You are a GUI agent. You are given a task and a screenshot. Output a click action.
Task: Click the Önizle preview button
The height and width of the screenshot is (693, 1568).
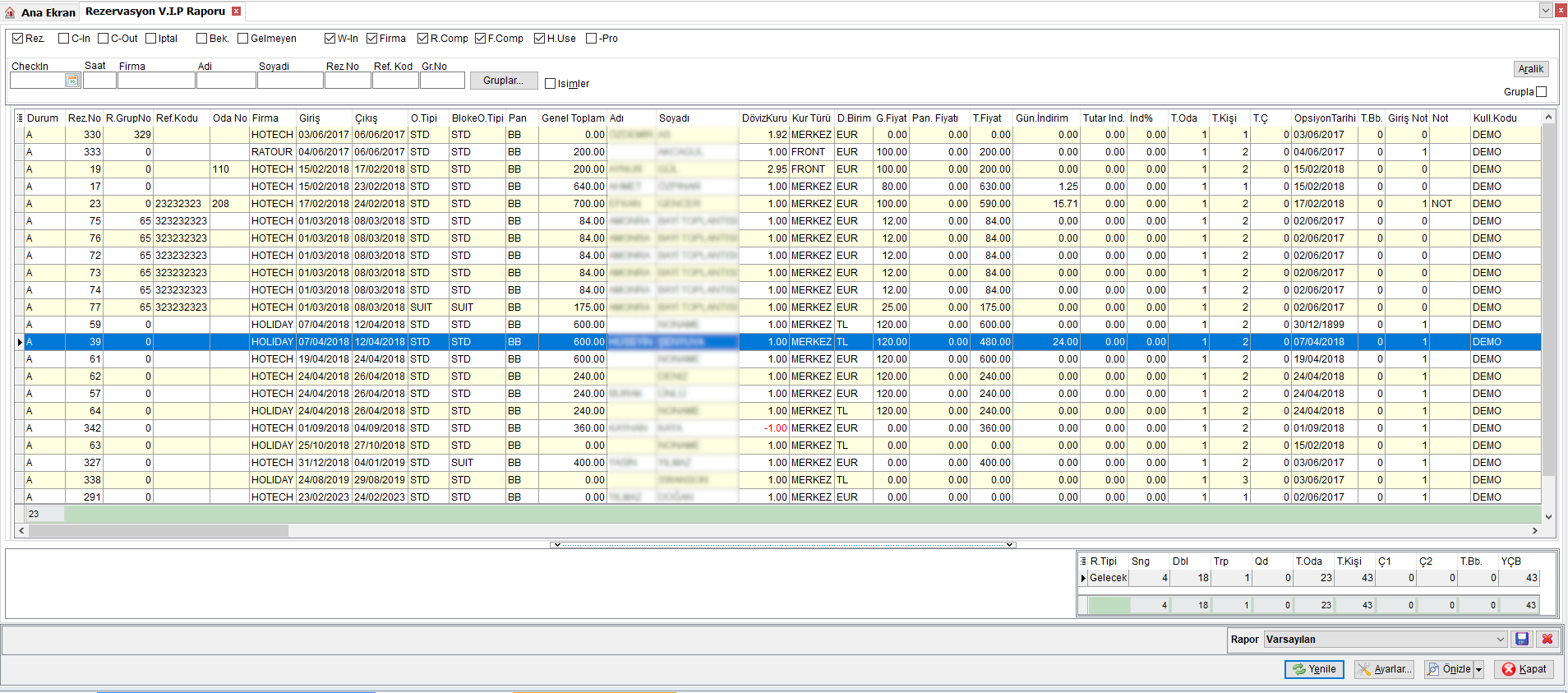1450,669
